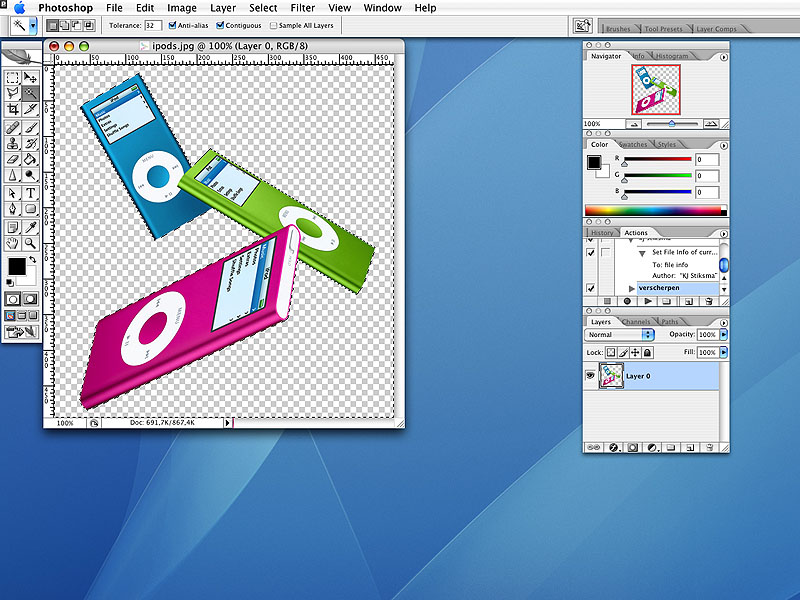Hide Layer 0 with the eye icon
The height and width of the screenshot is (600, 800).
[x=591, y=376]
